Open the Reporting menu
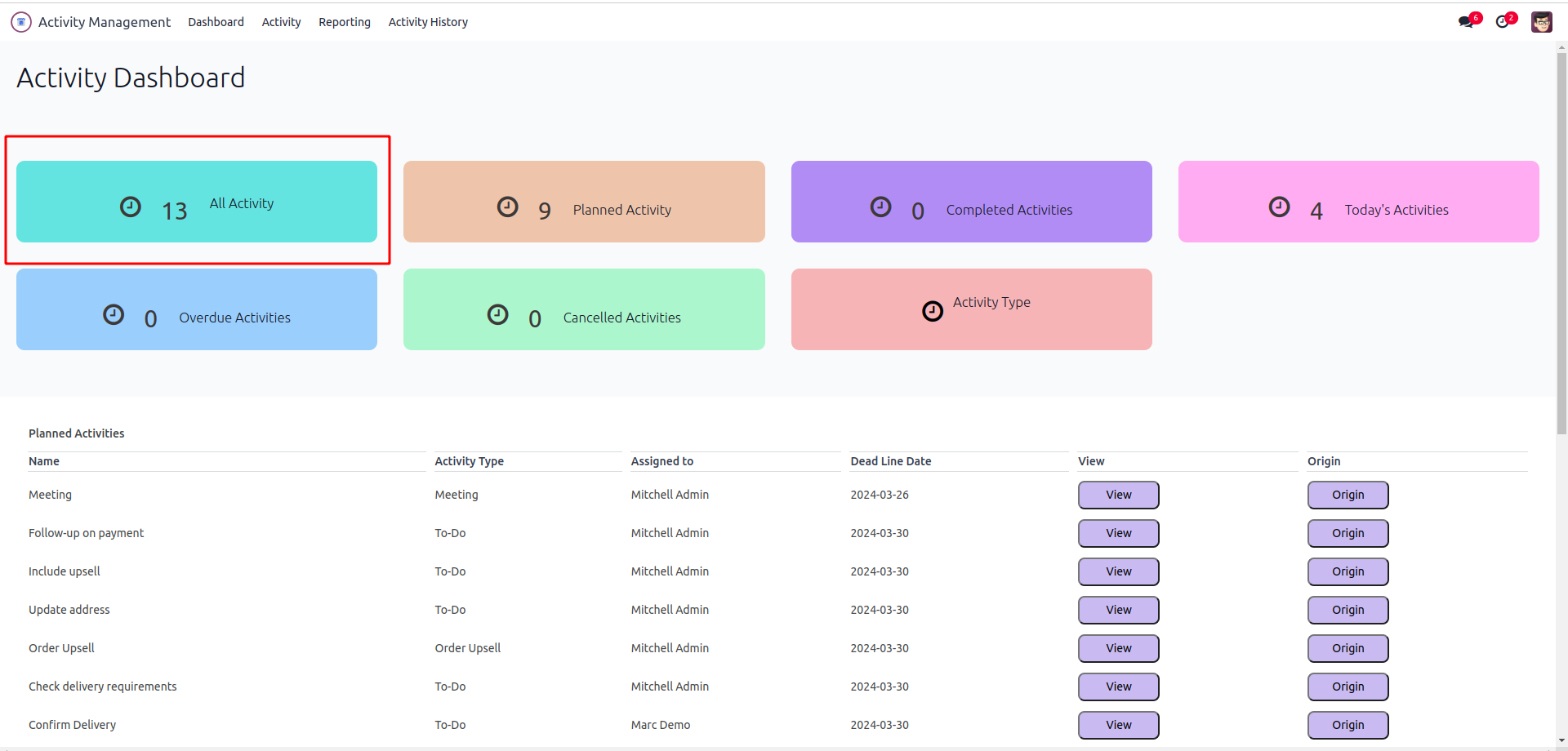This screenshot has height=751, width=1568. point(344,22)
